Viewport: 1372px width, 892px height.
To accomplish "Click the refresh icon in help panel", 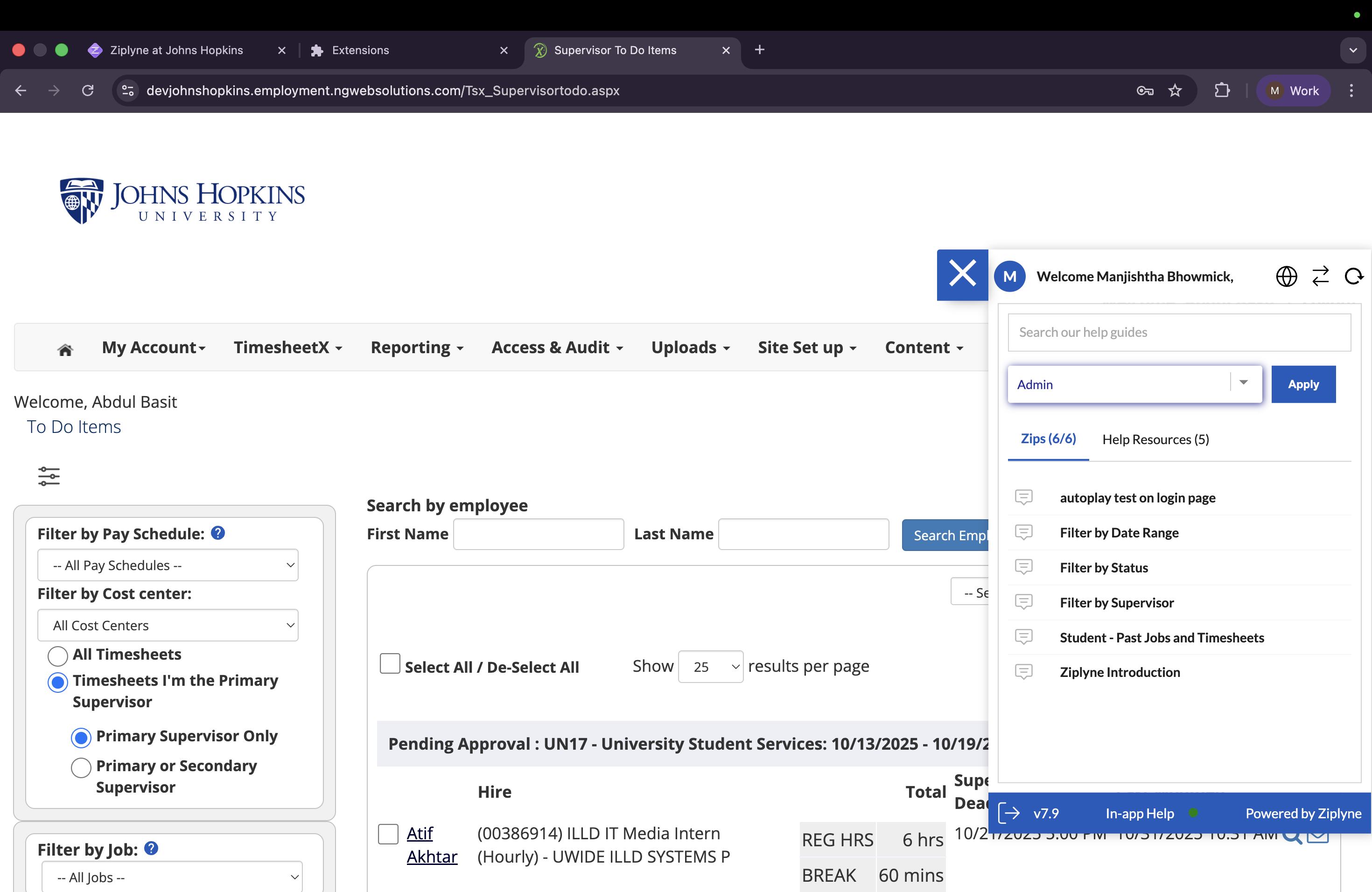I will pyautogui.click(x=1353, y=277).
